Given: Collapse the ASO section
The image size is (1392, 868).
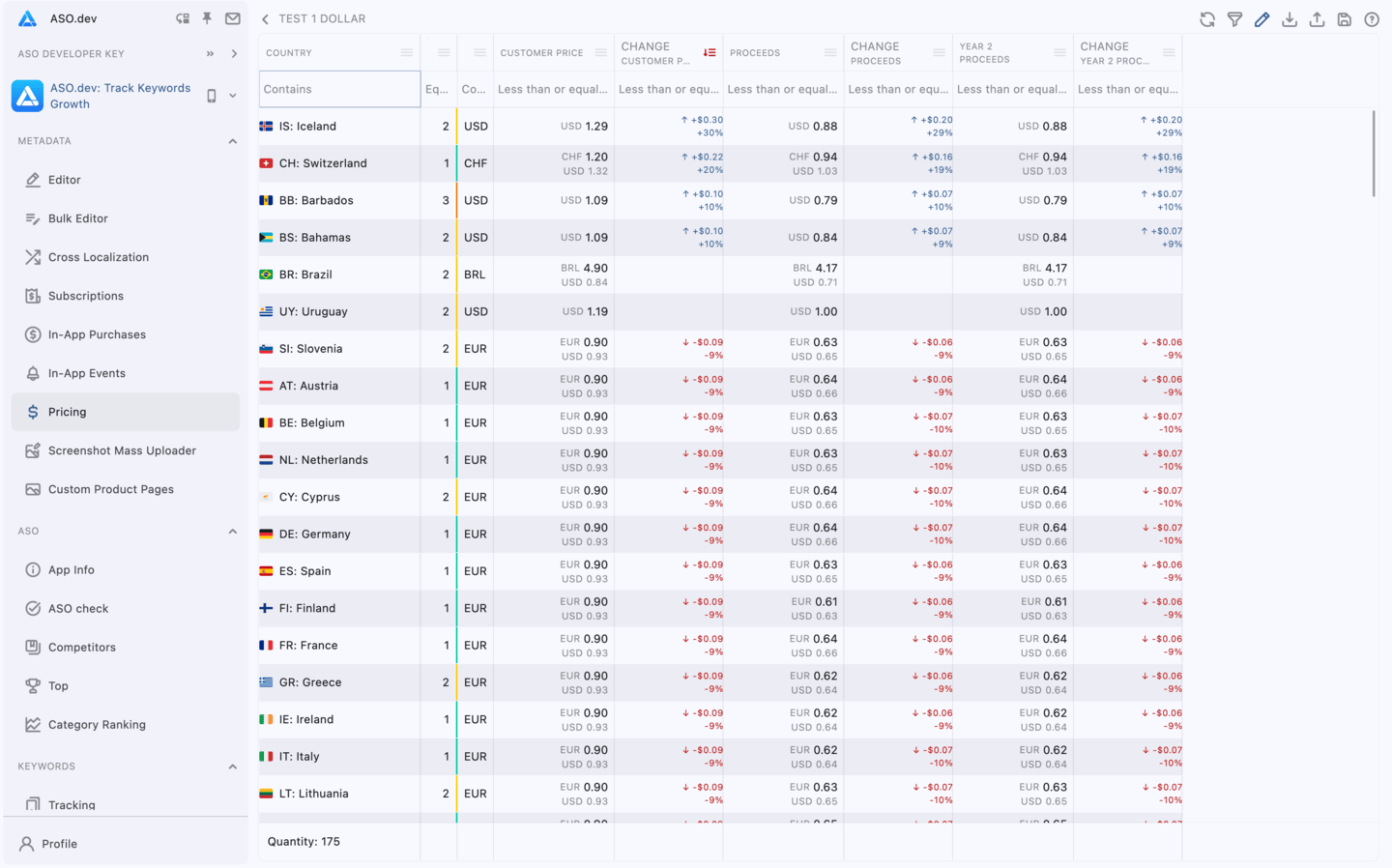Looking at the screenshot, I should (x=232, y=531).
